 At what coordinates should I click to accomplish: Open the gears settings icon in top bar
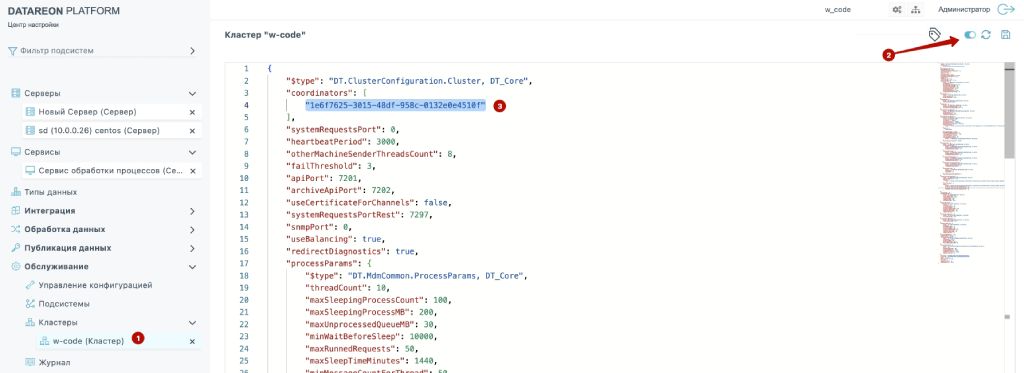(897, 10)
